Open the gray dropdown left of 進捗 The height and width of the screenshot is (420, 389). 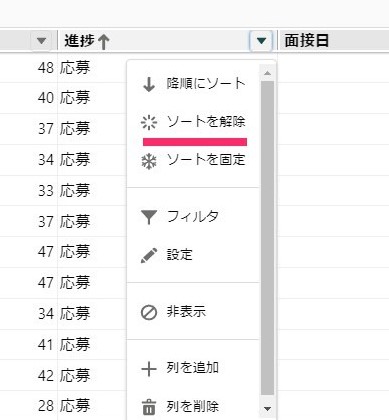point(41,41)
